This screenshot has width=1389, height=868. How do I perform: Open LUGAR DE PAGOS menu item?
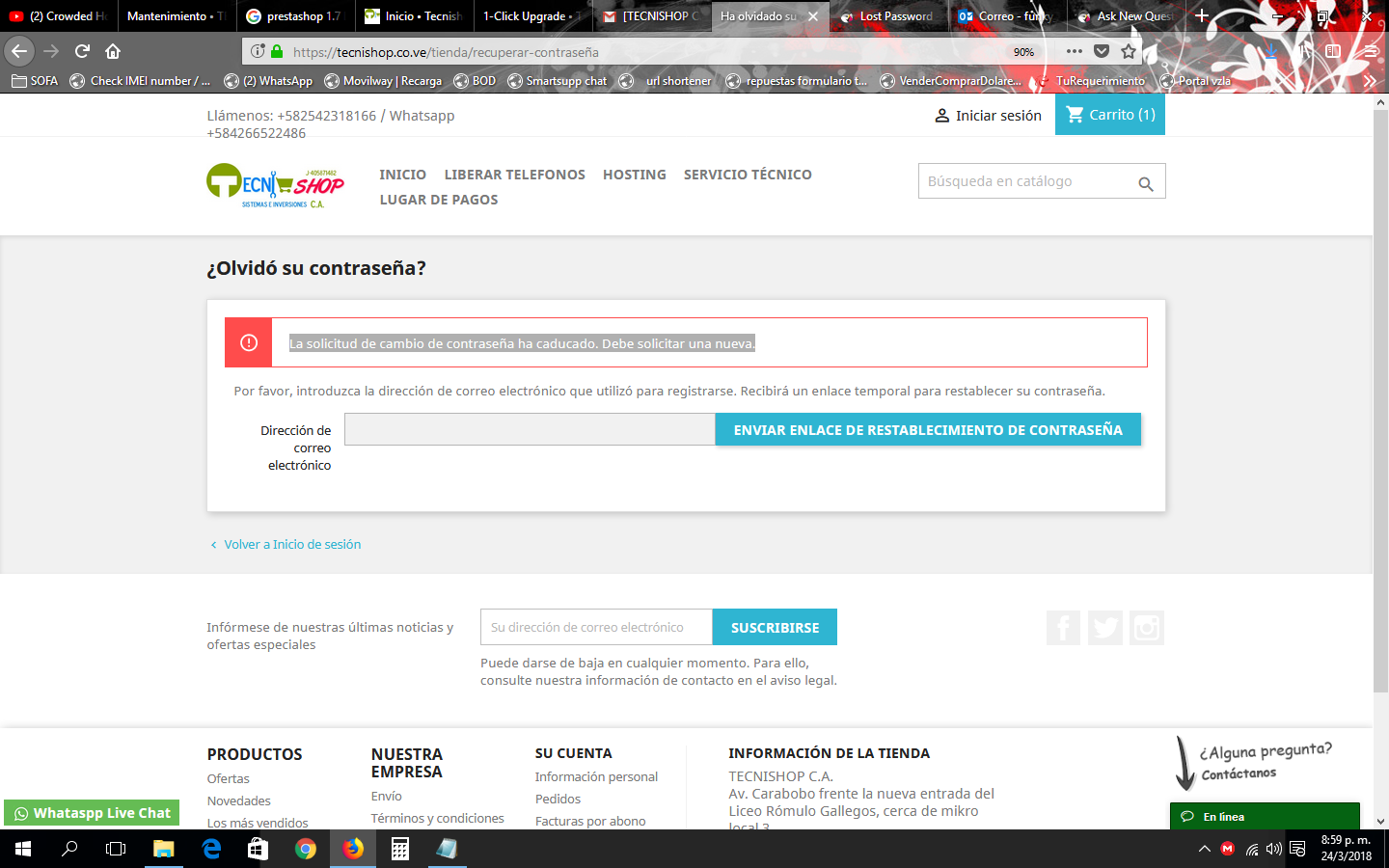tap(439, 200)
